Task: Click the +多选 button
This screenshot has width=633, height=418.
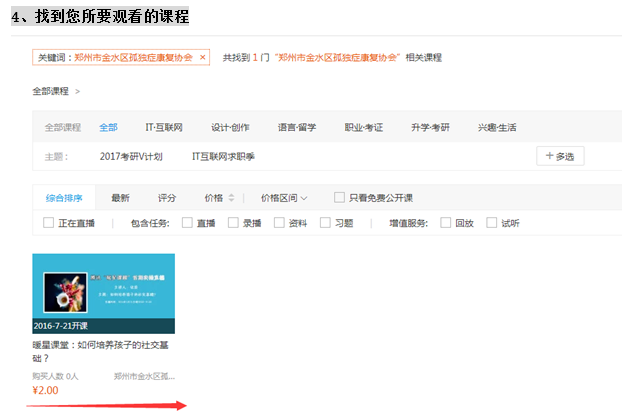Action: point(560,156)
